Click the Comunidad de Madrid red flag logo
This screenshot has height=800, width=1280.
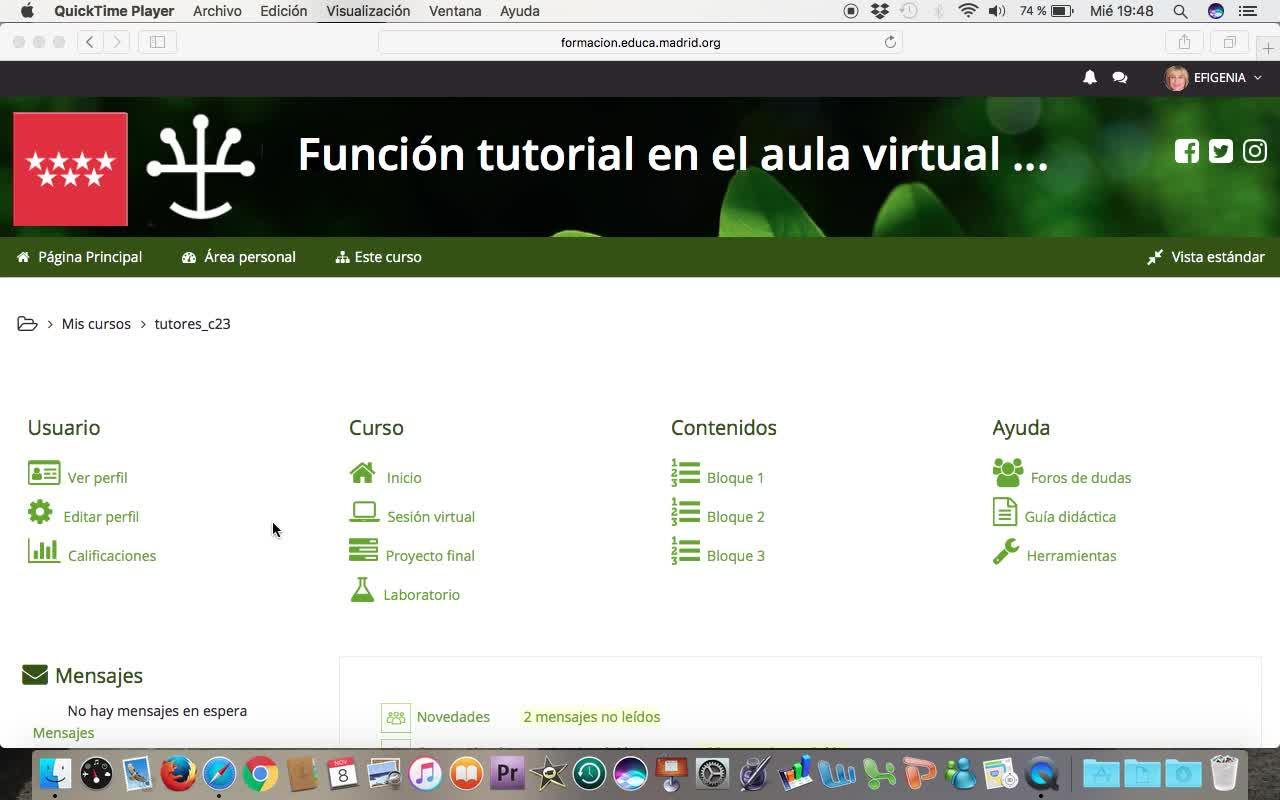(70, 169)
